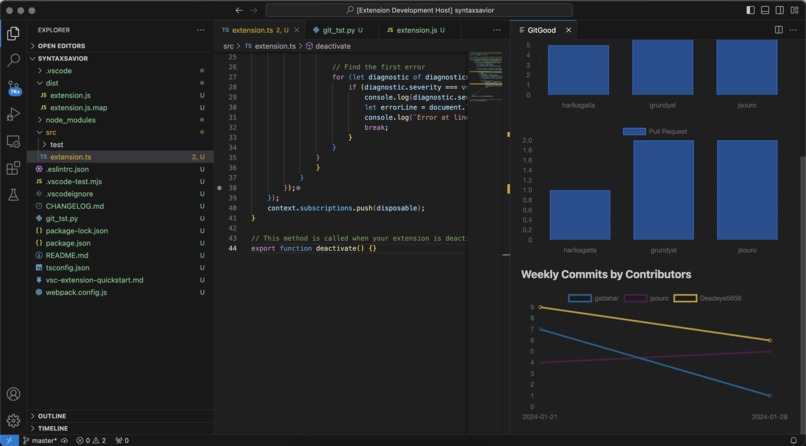
Task: Open package.json in the explorer
Action: coord(120,243)
